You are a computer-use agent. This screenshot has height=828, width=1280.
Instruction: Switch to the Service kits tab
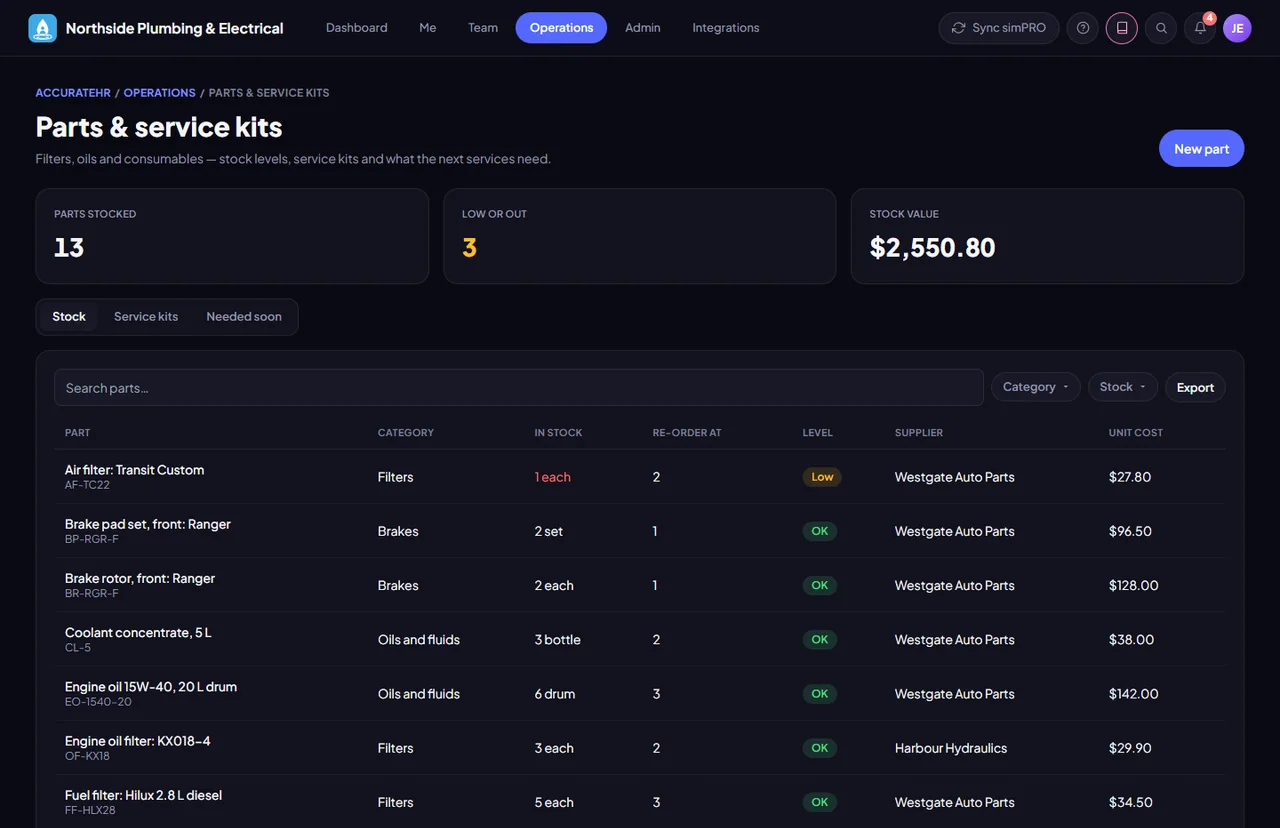[146, 317]
